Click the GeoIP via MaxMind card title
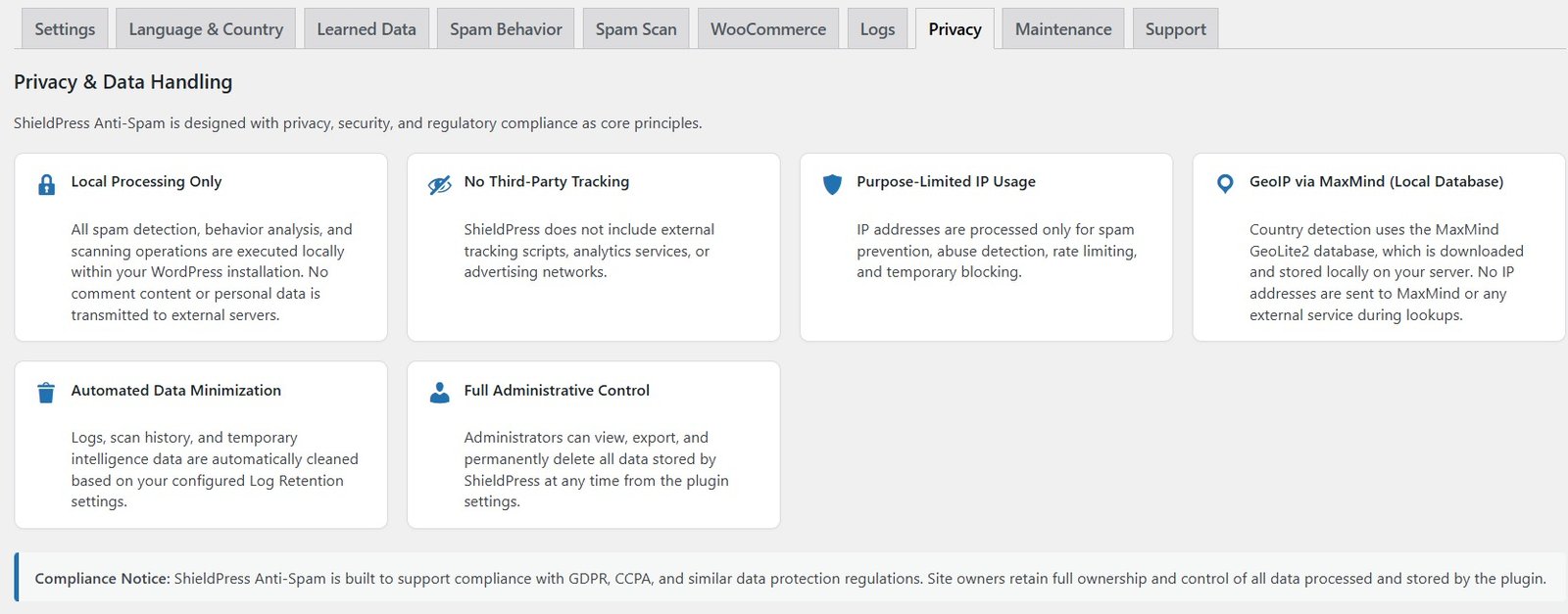 pyautogui.click(x=1376, y=182)
